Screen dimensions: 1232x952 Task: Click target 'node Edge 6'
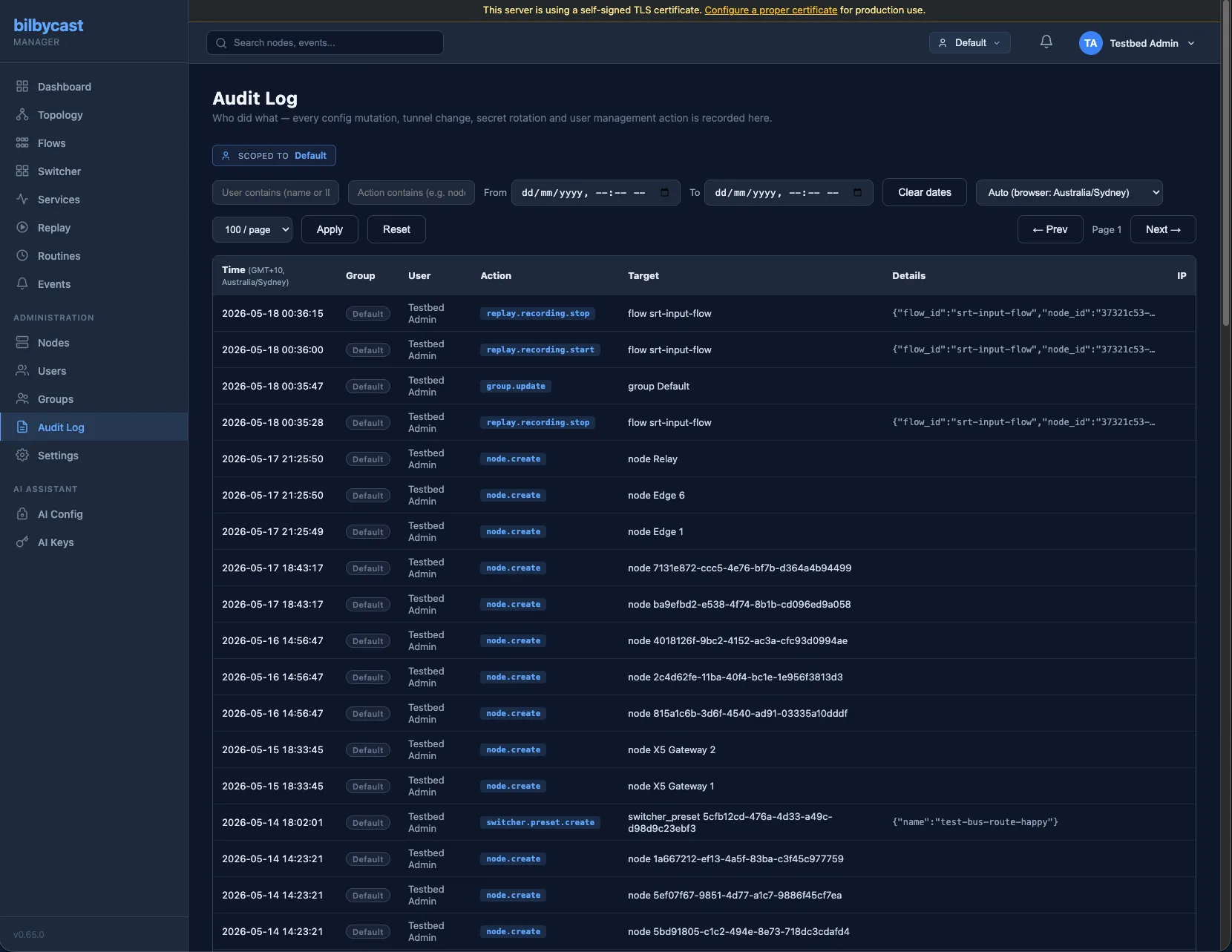tap(656, 496)
